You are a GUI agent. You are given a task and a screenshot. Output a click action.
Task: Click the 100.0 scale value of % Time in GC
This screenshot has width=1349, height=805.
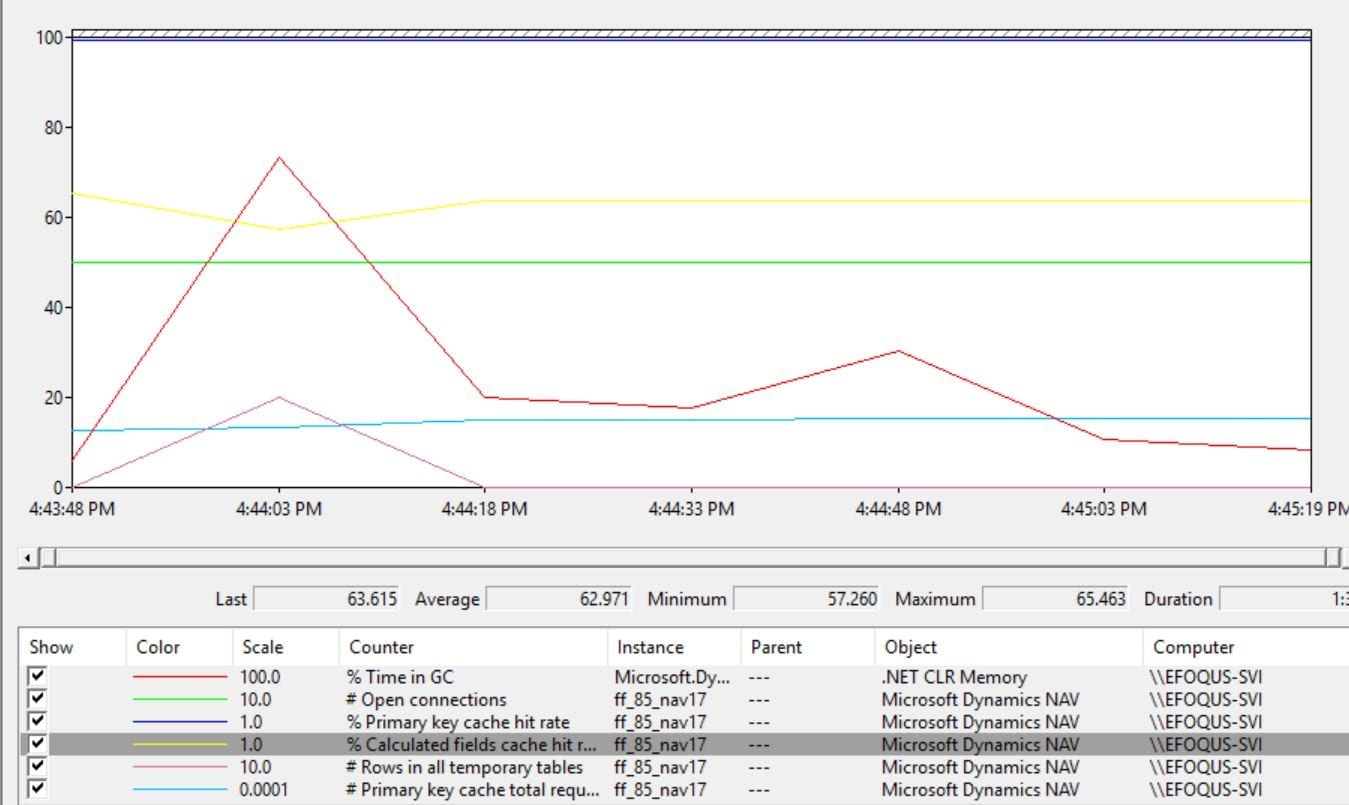click(x=260, y=677)
